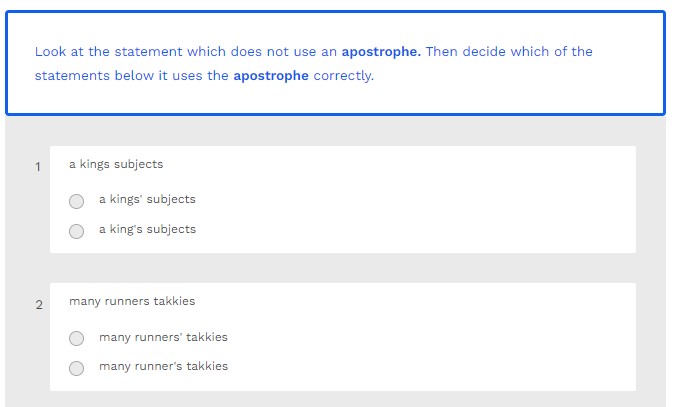
Task: Click the answer label text "a kings' subjects"
Action: pos(147,200)
